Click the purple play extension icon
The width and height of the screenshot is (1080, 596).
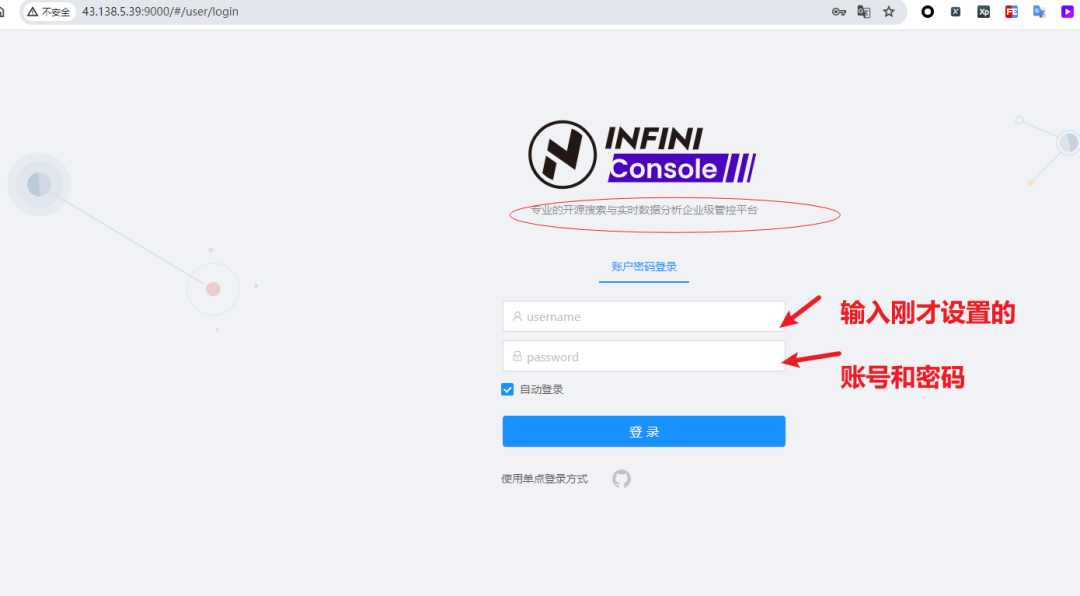click(x=1067, y=12)
